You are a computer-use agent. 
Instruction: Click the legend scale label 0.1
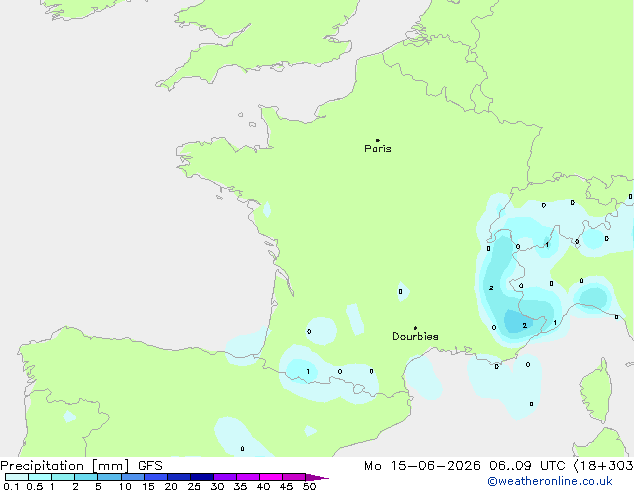11,486
